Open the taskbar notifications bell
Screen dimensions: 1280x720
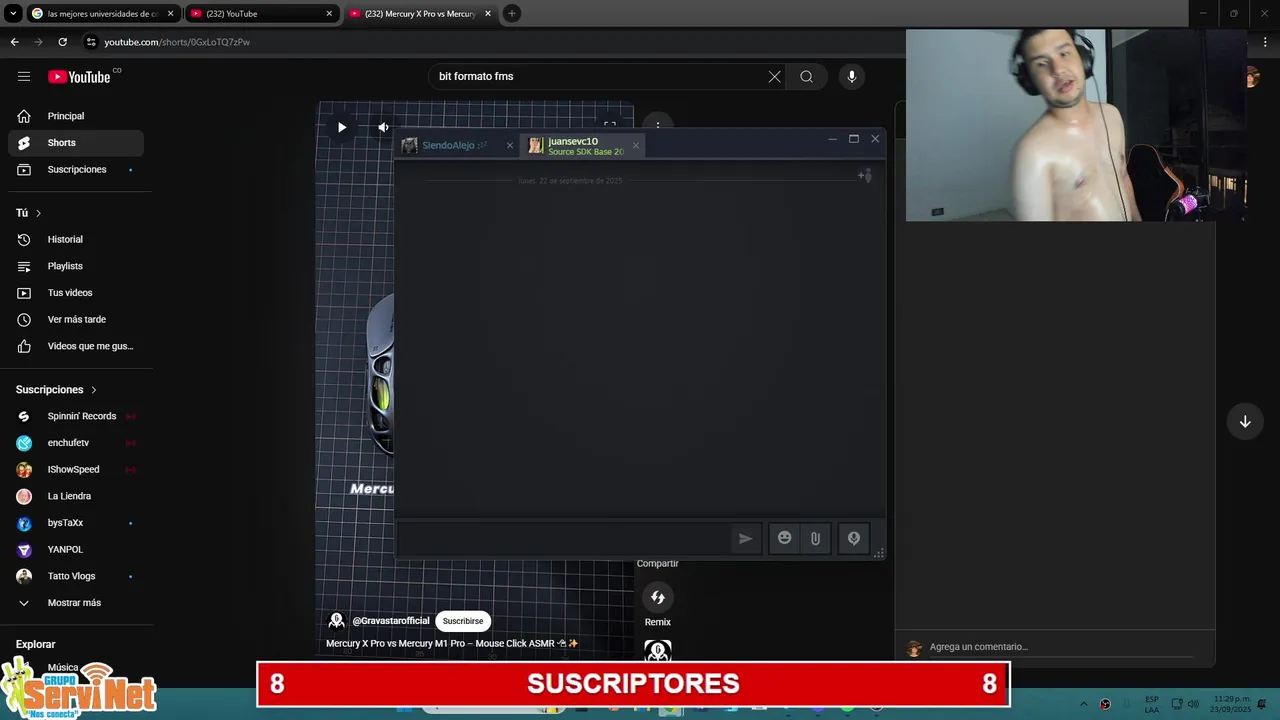tap(1264, 704)
